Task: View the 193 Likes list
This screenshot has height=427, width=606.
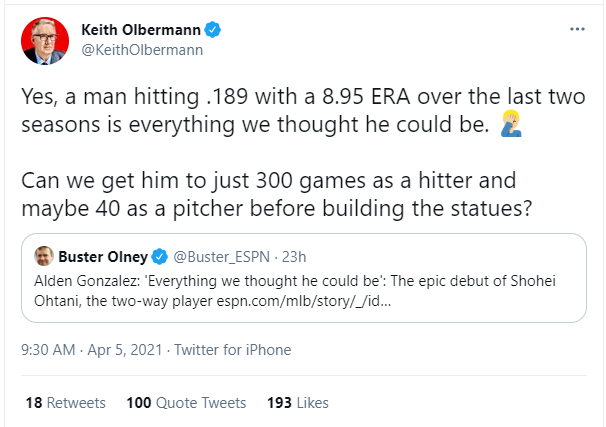Action: point(298,403)
